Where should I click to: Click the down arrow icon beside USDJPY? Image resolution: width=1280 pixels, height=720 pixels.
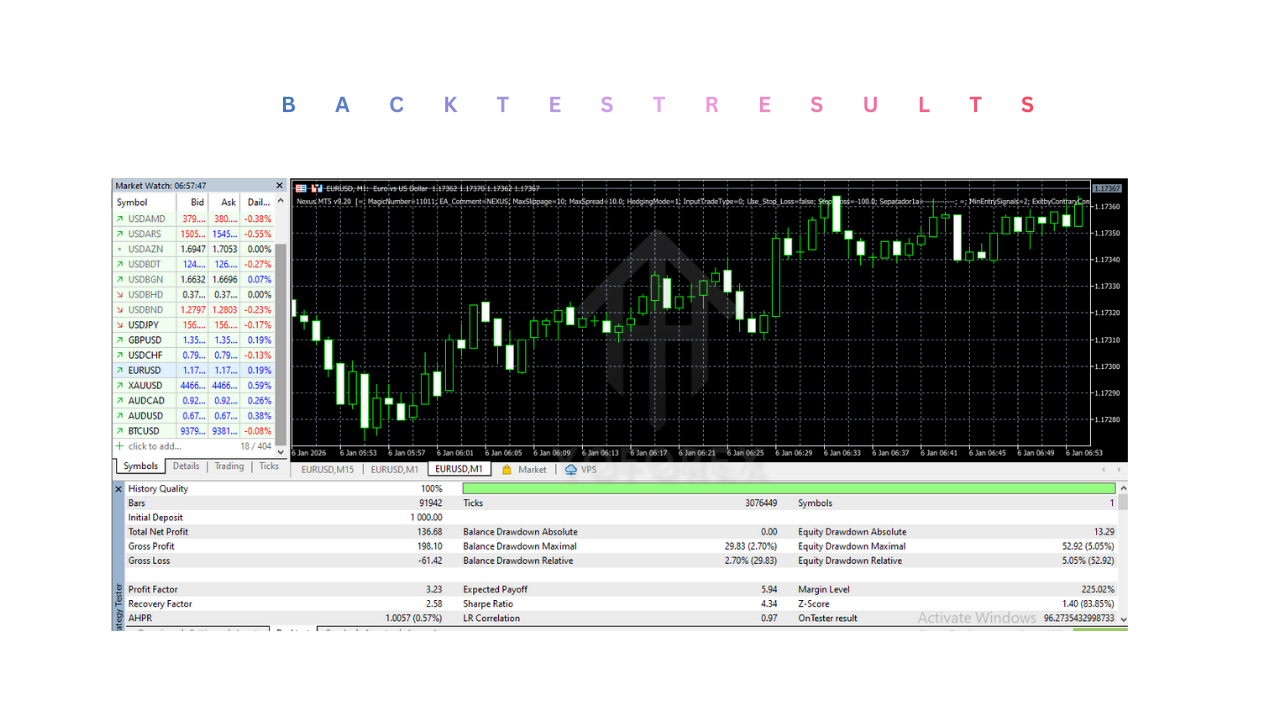point(120,325)
